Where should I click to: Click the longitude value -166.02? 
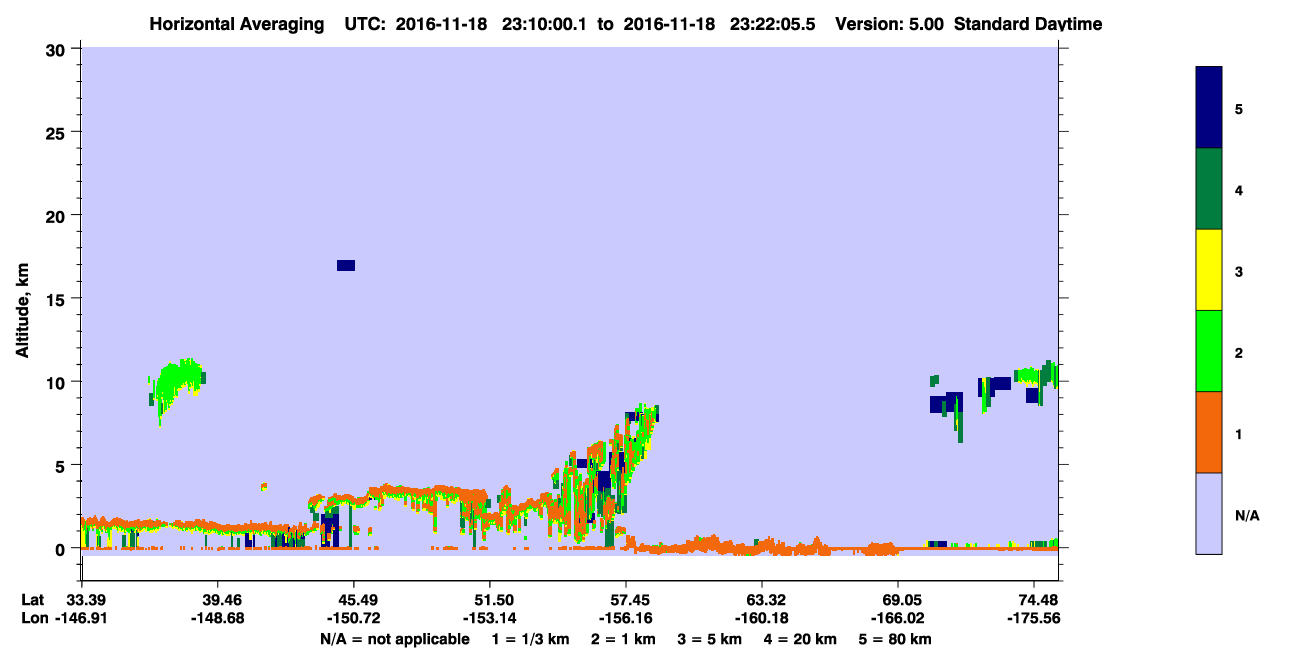click(x=897, y=618)
